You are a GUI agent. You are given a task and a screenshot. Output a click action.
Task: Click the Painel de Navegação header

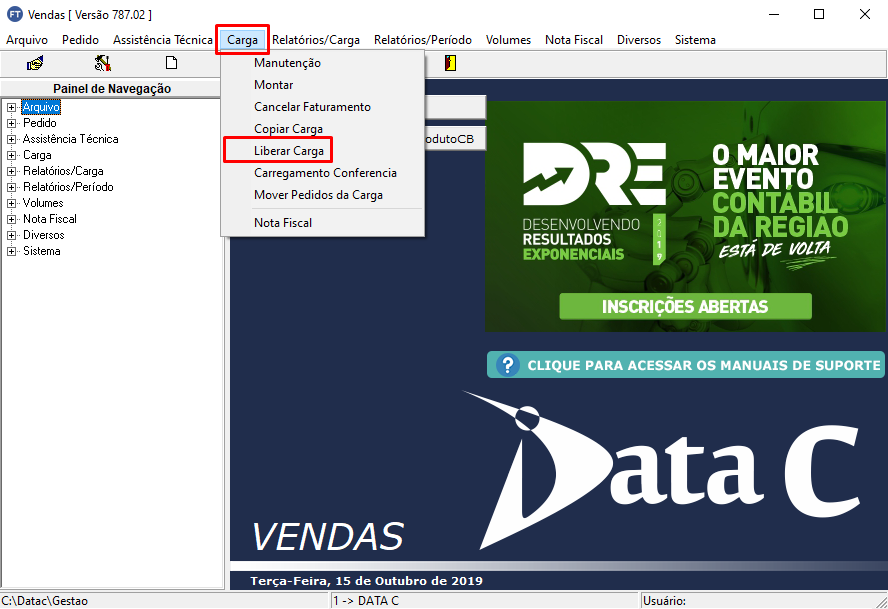pyautogui.click(x=112, y=88)
